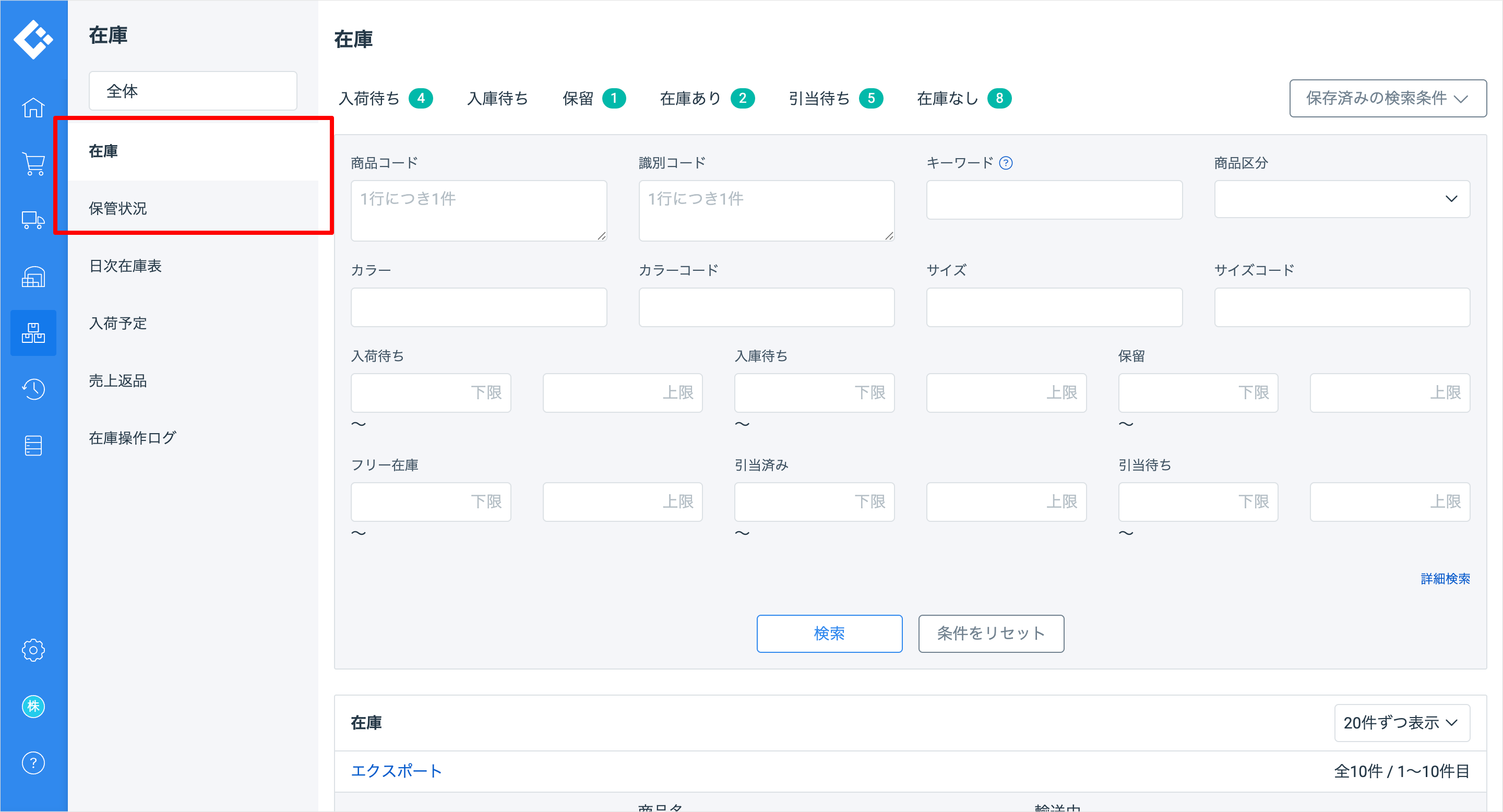Image resolution: width=1503 pixels, height=812 pixels.
Task: Select 日次在庫表 in the side menu
Action: click(x=125, y=266)
